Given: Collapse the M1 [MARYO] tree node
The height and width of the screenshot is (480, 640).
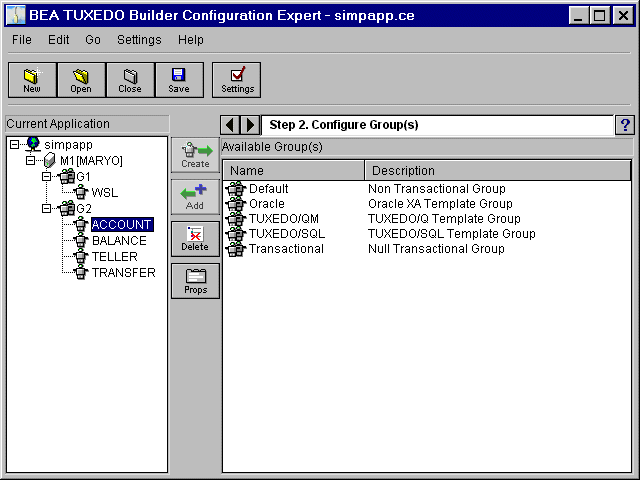Looking at the screenshot, I should pos(30,160).
